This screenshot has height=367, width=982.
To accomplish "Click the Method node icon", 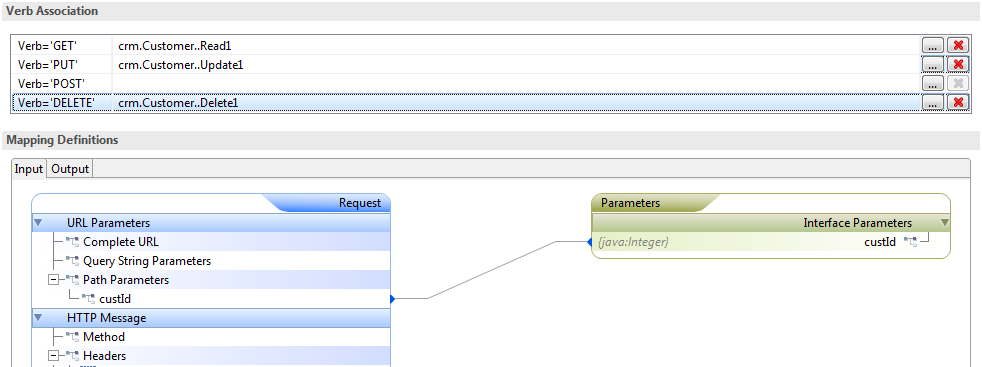I will point(72,337).
